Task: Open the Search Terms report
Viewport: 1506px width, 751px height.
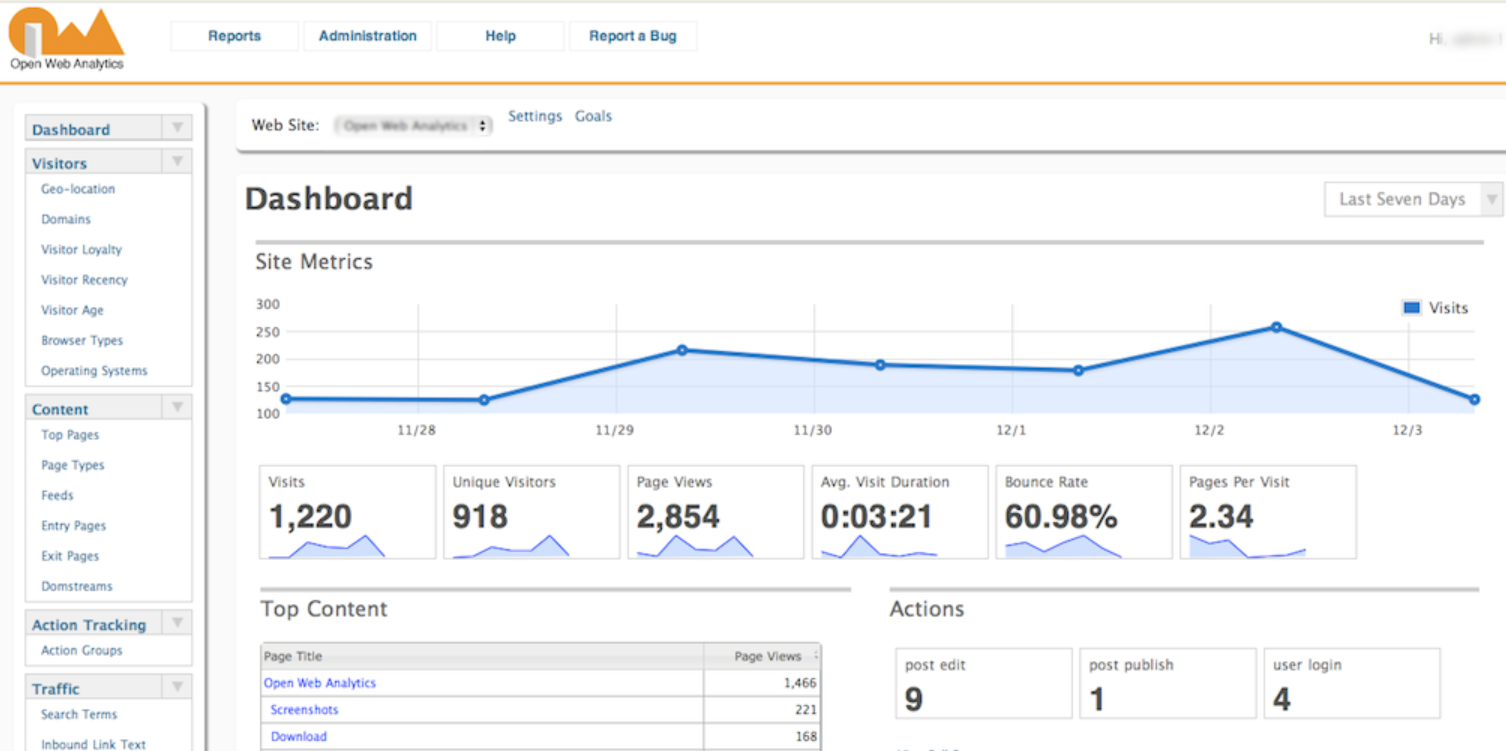Action: [79, 714]
